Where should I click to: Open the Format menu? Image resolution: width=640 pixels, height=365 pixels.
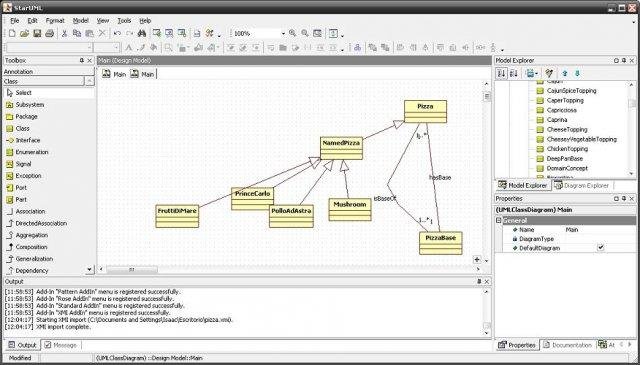[55, 20]
